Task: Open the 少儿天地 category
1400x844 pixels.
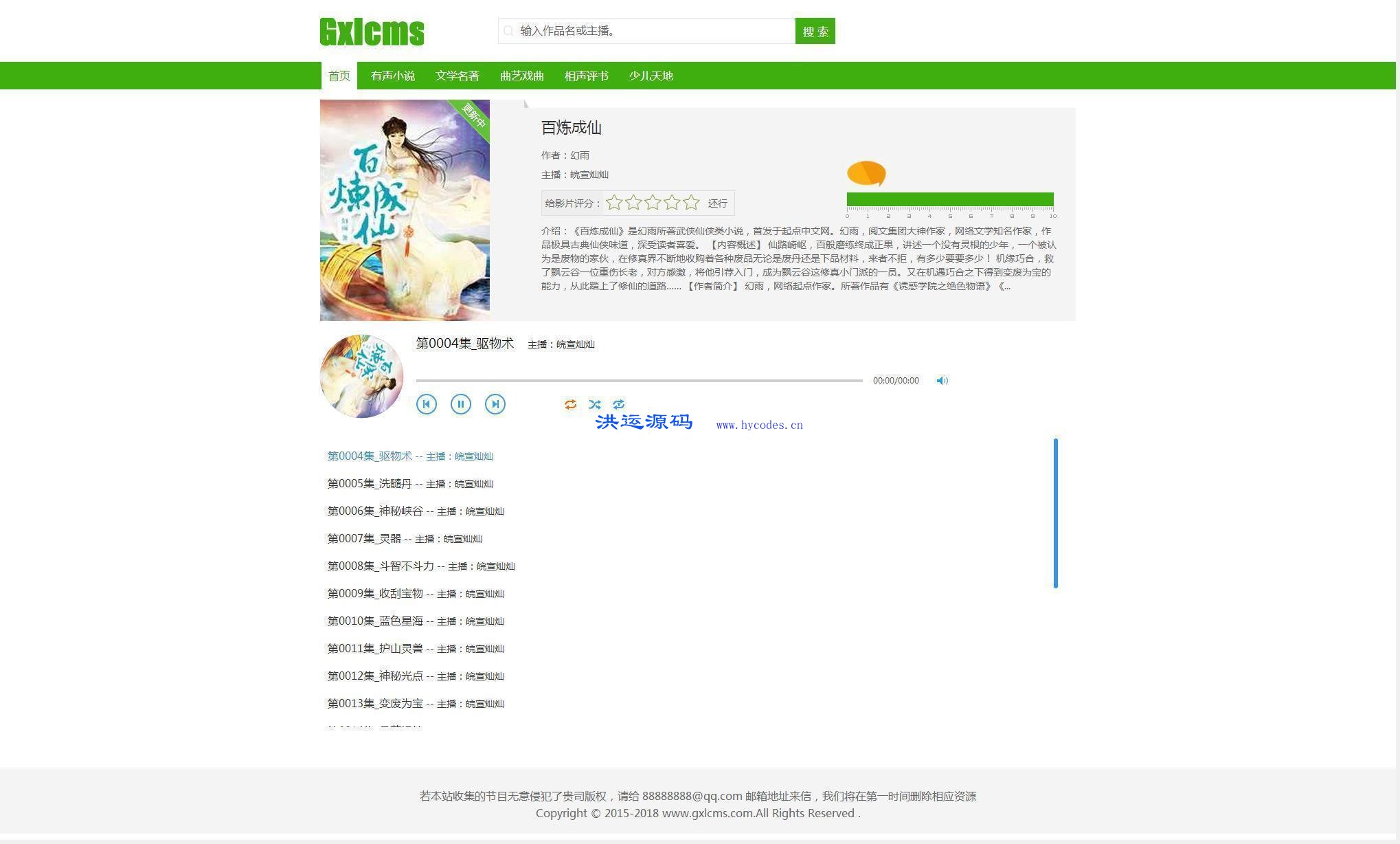Action: (x=651, y=76)
